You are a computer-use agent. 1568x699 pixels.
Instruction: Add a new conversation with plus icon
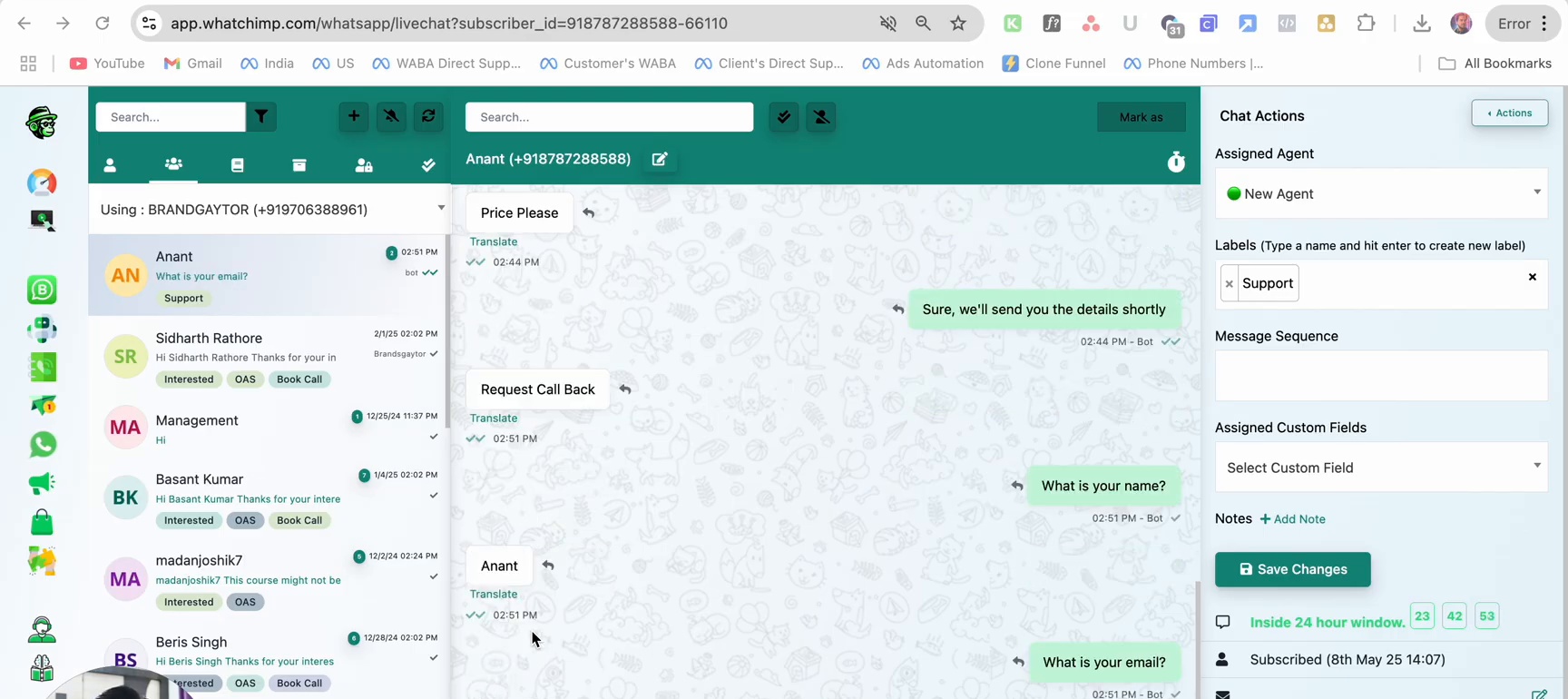click(x=354, y=116)
